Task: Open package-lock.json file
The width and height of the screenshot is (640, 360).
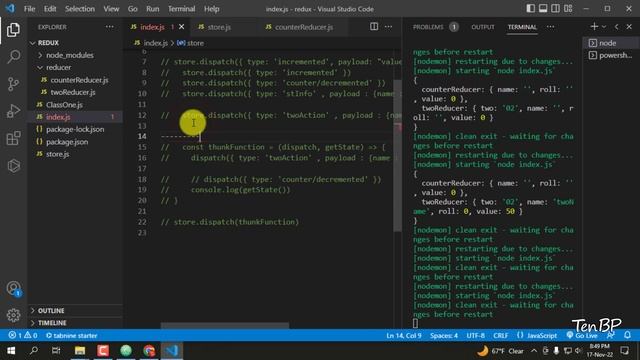Action: coord(75,129)
